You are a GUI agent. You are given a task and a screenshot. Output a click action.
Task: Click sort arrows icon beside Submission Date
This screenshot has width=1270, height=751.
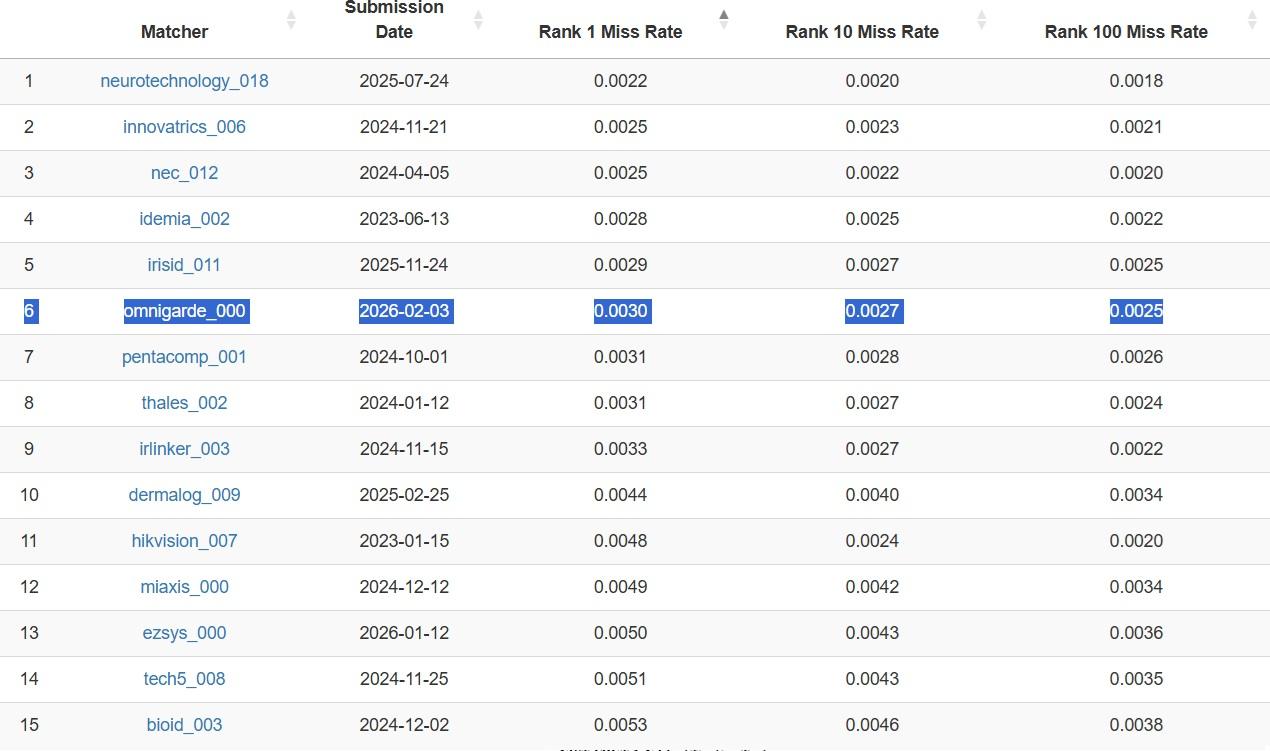click(x=478, y=20)
